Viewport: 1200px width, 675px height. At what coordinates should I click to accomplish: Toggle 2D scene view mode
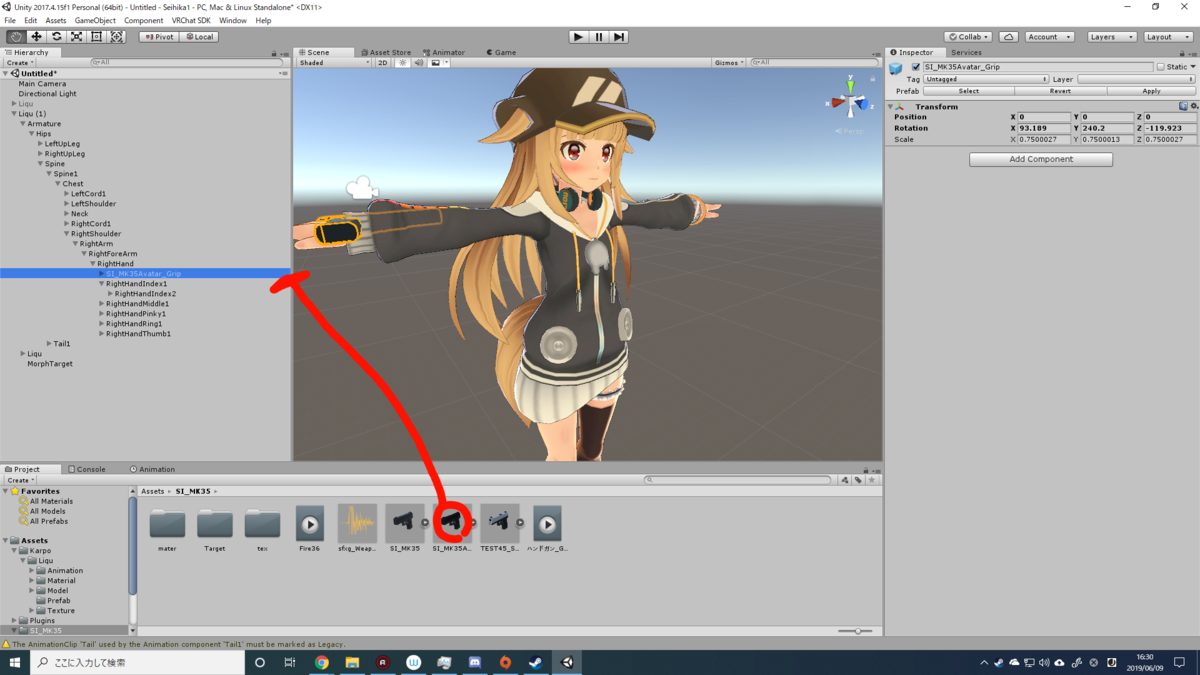pos(383,63)
